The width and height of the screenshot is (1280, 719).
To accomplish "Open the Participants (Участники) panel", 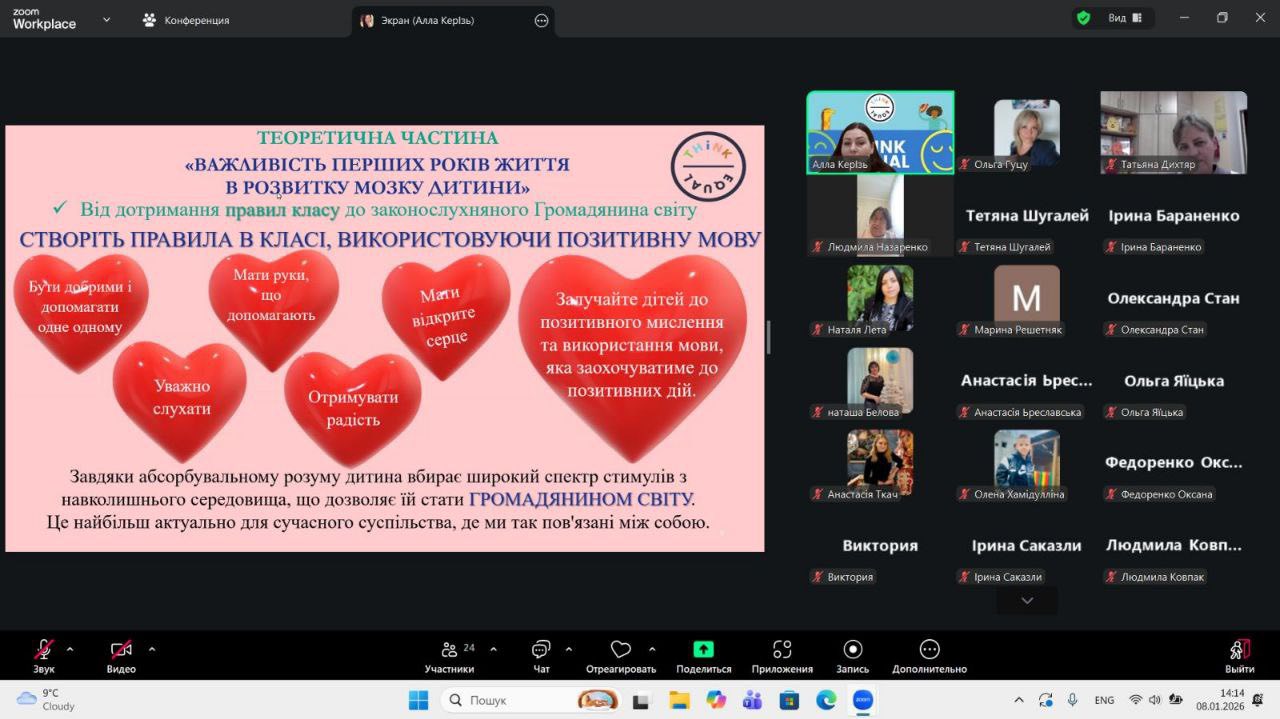I will point(450,651).
